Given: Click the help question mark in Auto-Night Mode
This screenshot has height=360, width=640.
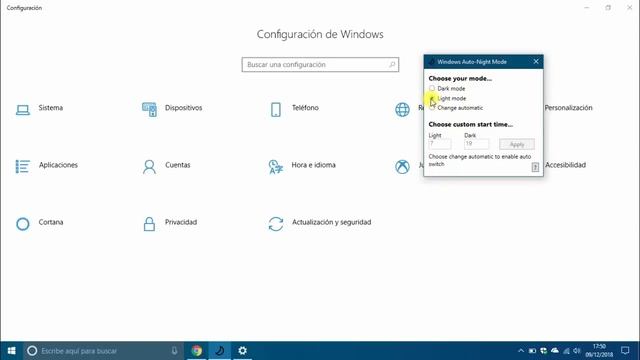Looking at the screenshot, I should 535,167.
